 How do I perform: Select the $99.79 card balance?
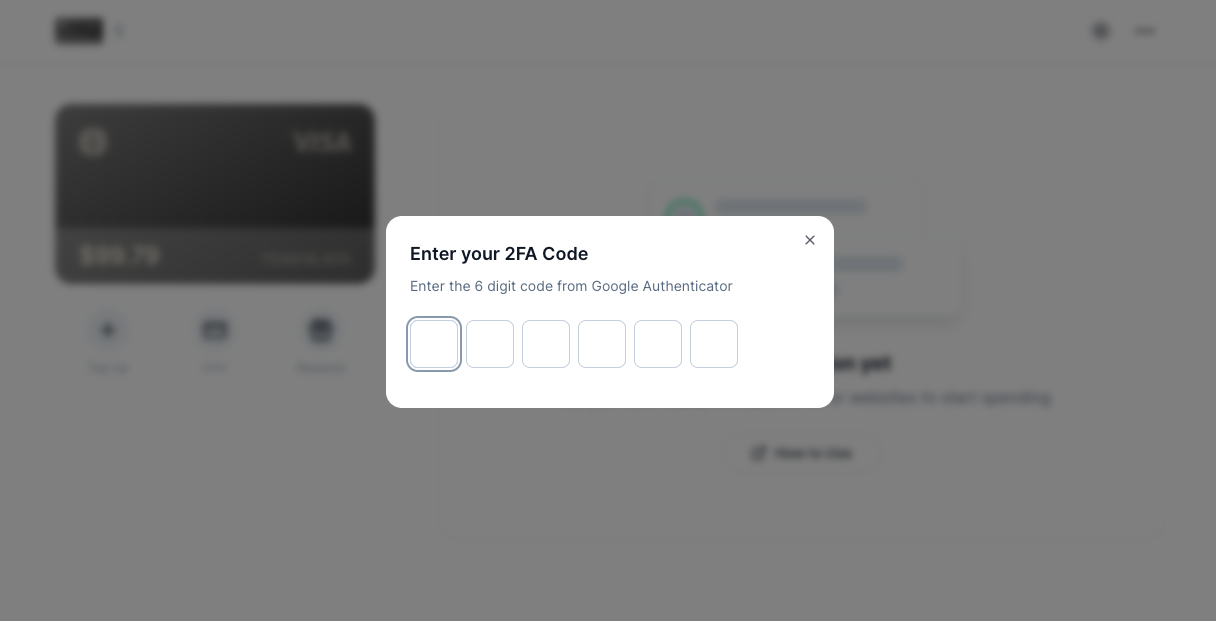click(120, 256)
